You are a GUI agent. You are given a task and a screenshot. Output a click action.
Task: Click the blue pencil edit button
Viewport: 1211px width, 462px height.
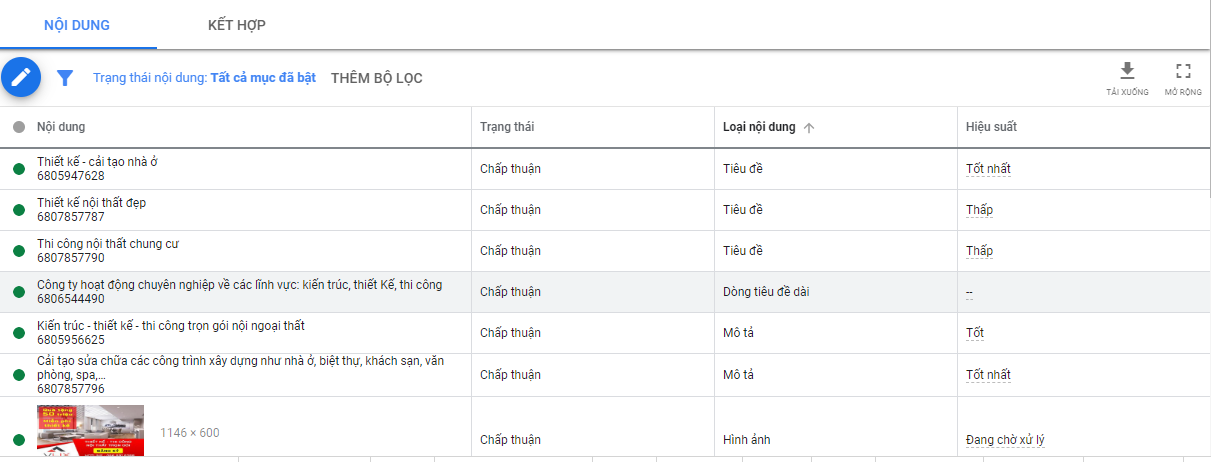(21, 77)
